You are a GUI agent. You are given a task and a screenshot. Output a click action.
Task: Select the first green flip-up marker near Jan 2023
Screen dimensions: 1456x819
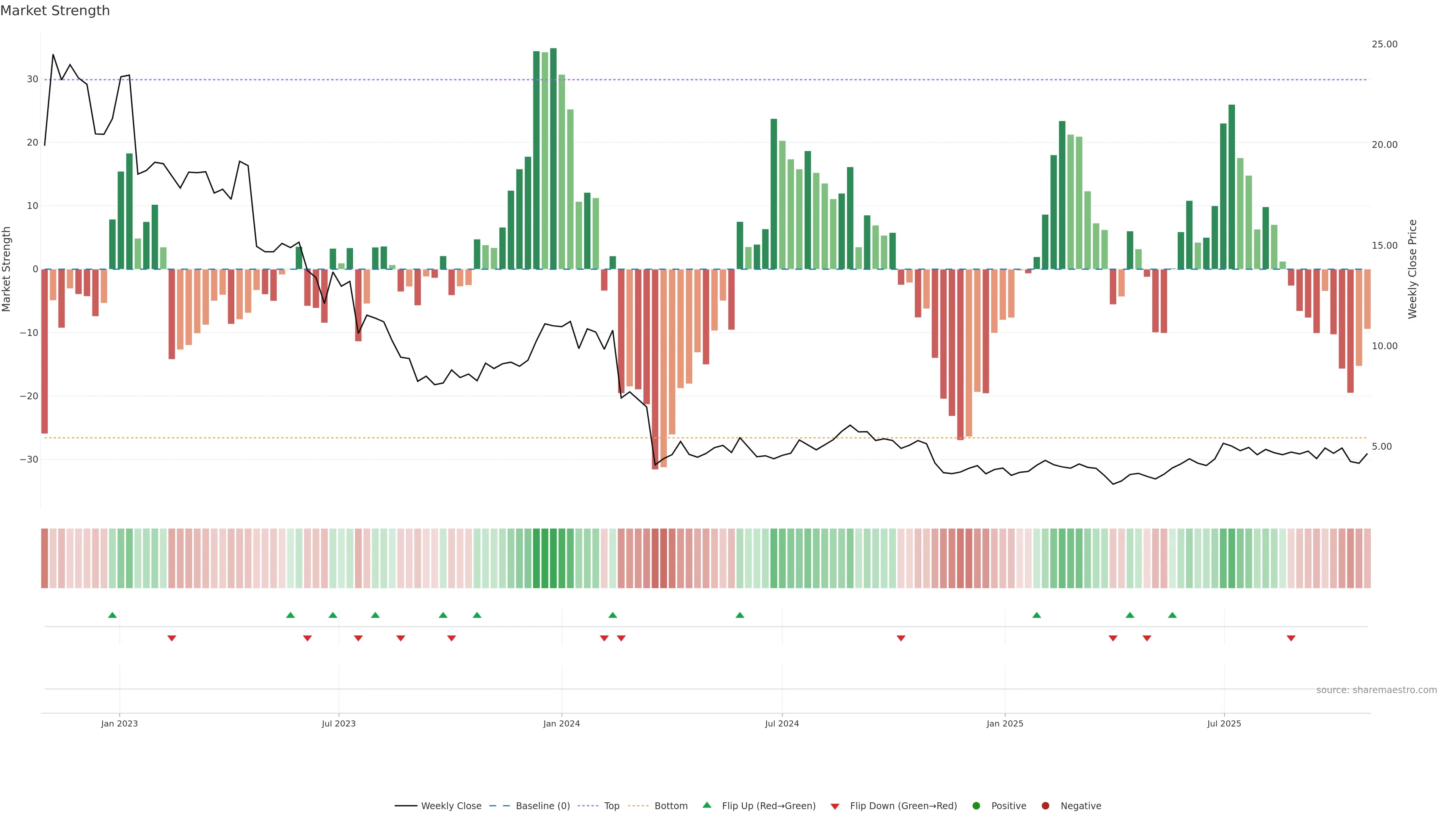click(113, 615)
